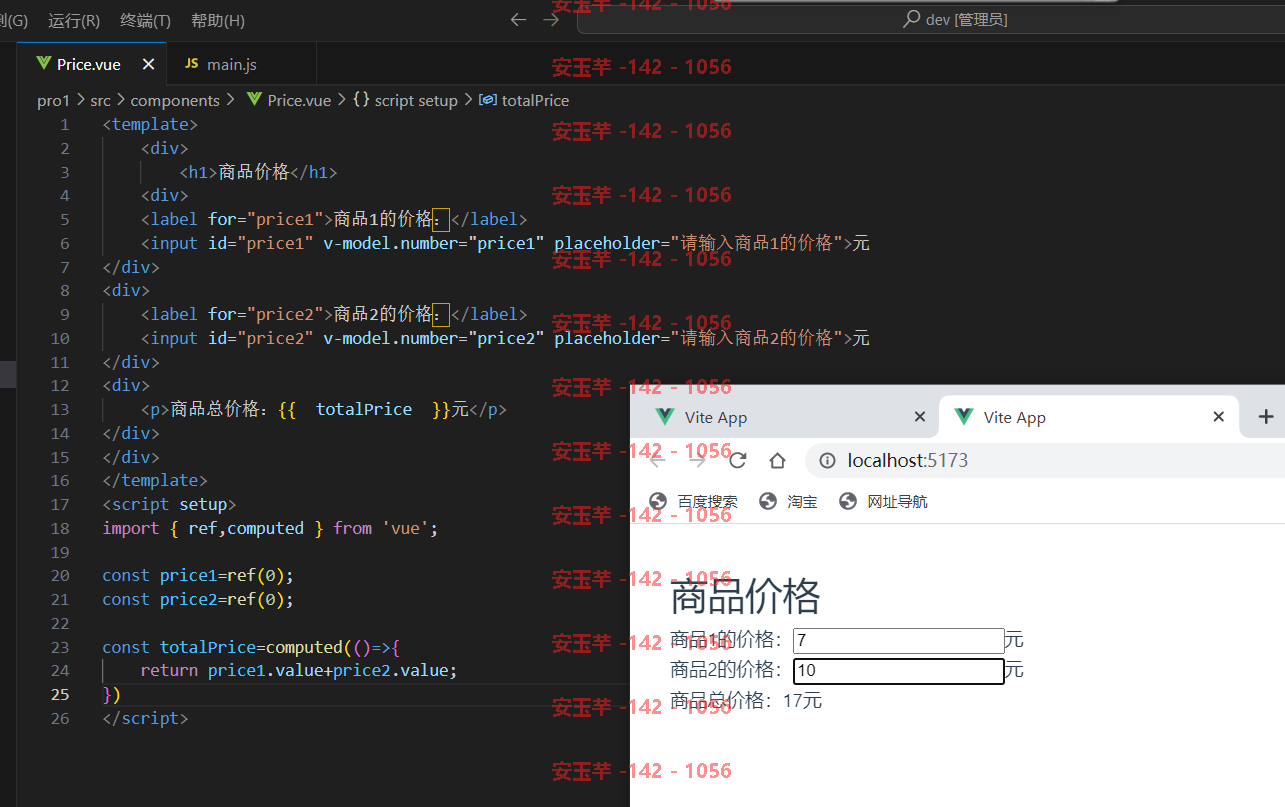Click the localhost:5173 address bar
The image size is (1285, 807).
point(1045,460)
